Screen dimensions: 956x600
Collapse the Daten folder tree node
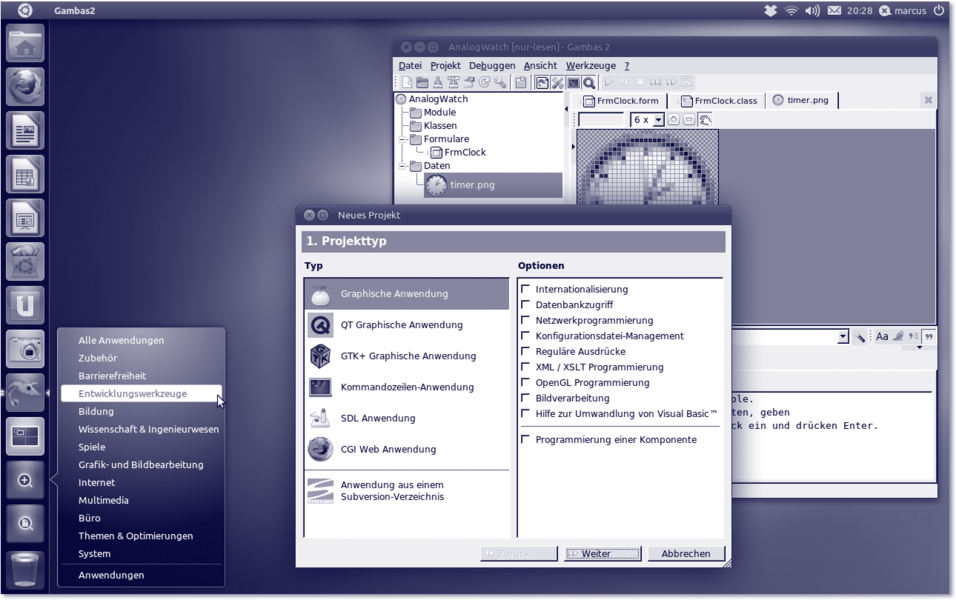point(403,166)
